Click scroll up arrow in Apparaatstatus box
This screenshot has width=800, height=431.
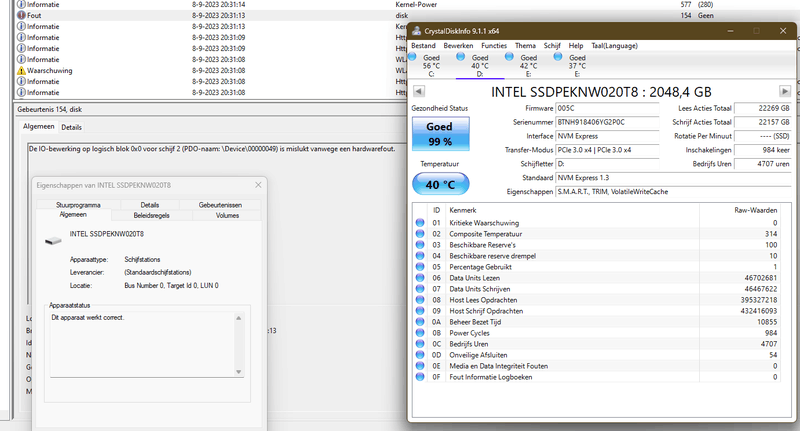point(238,318)
